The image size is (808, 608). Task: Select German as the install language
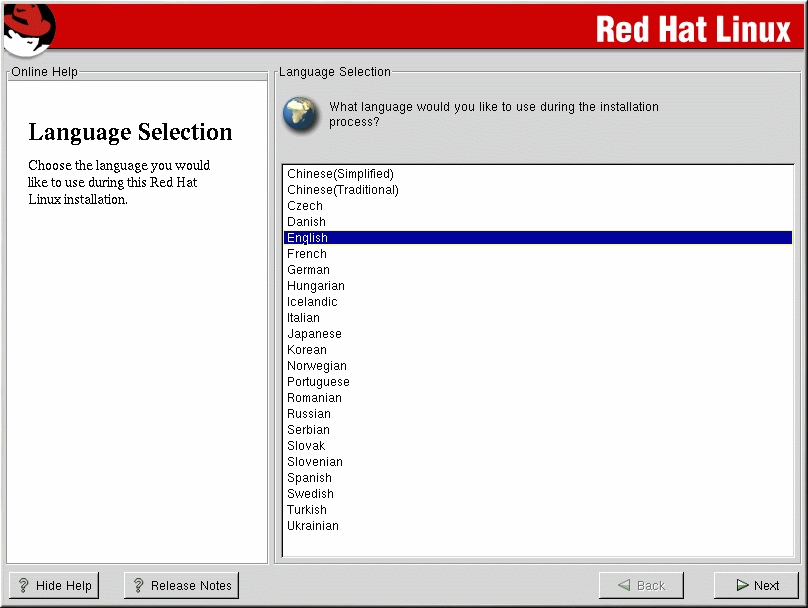[x=308, y=270]
